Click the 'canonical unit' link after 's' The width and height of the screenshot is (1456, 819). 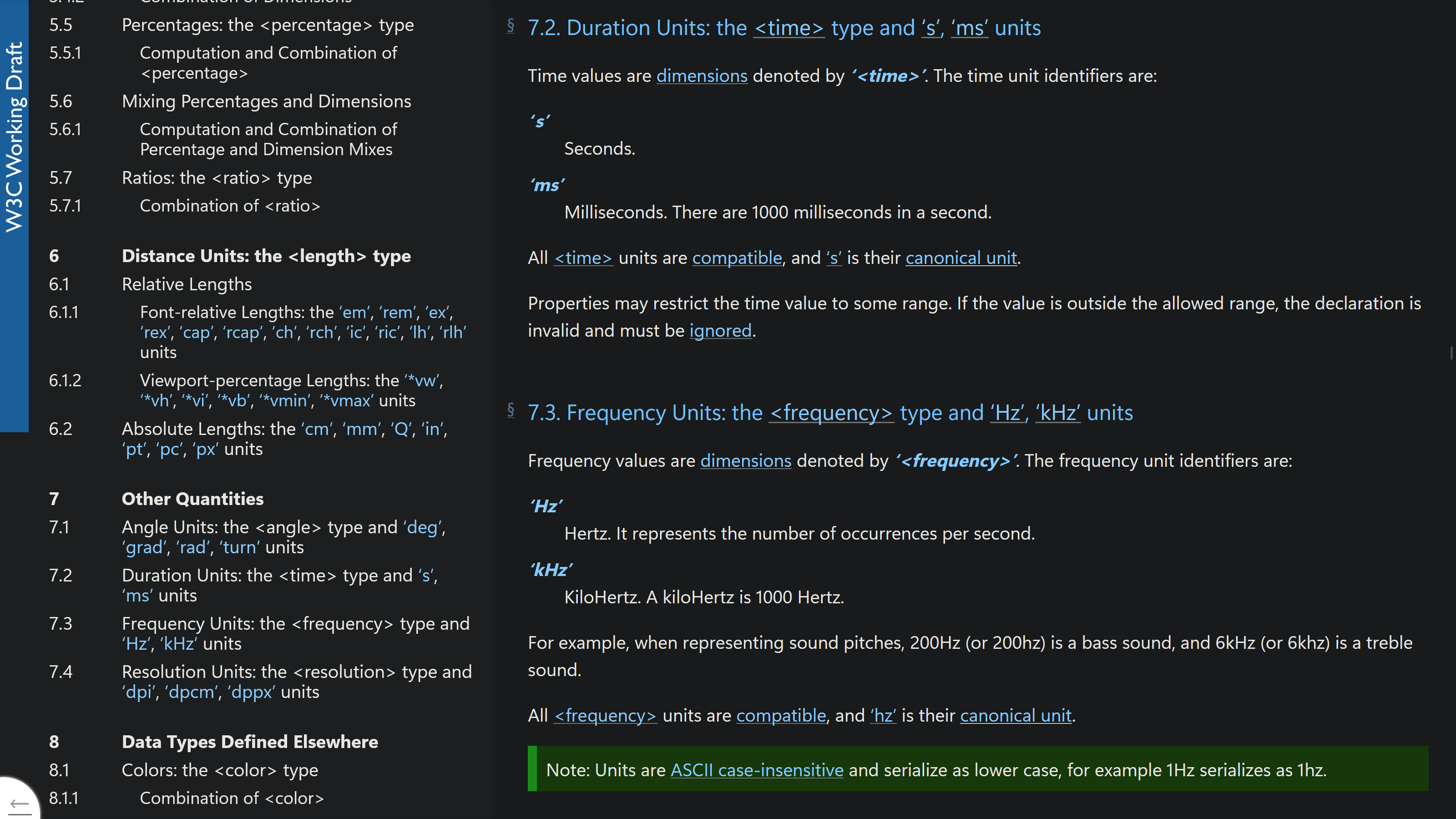961,258
